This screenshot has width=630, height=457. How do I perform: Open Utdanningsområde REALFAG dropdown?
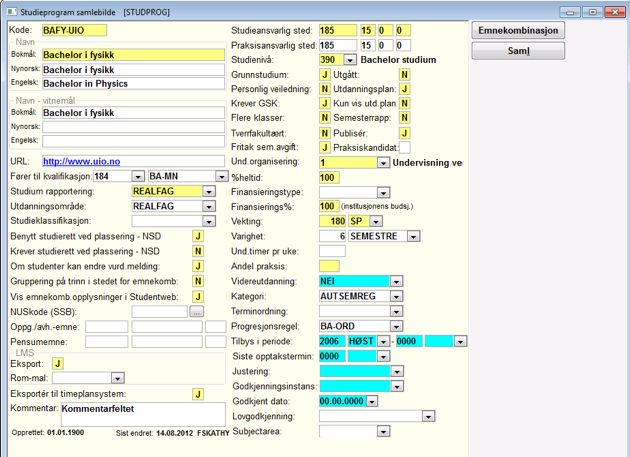tap(209, 206)
